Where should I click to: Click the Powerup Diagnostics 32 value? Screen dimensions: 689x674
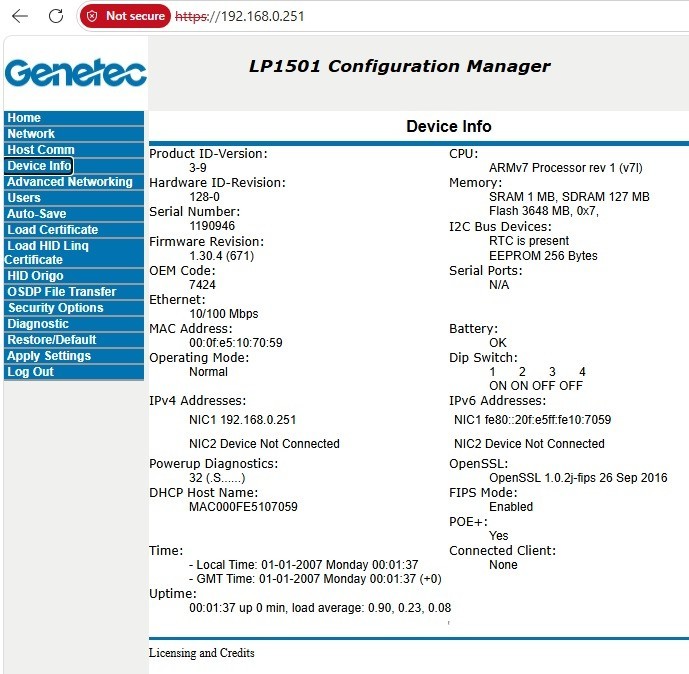(217, 478)
